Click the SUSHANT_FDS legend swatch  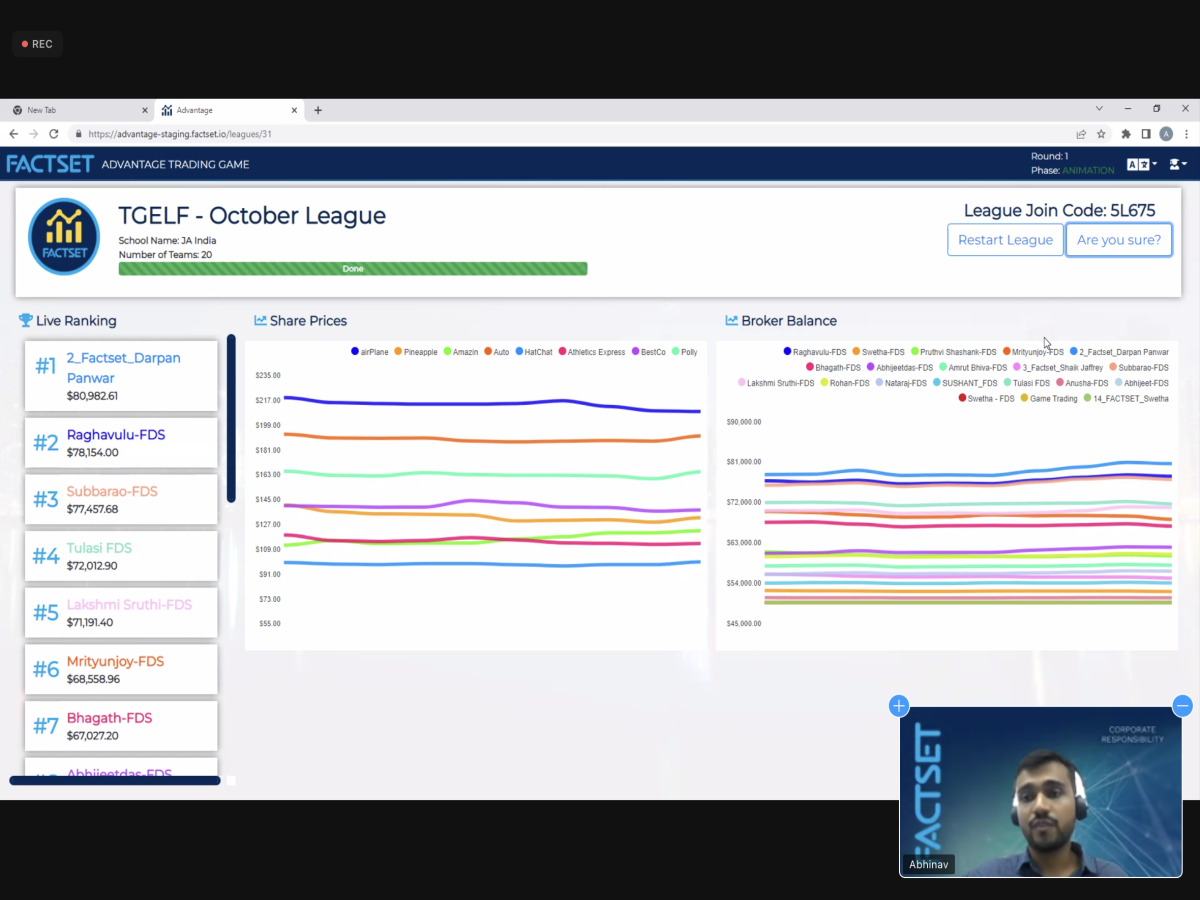[936, 383]
